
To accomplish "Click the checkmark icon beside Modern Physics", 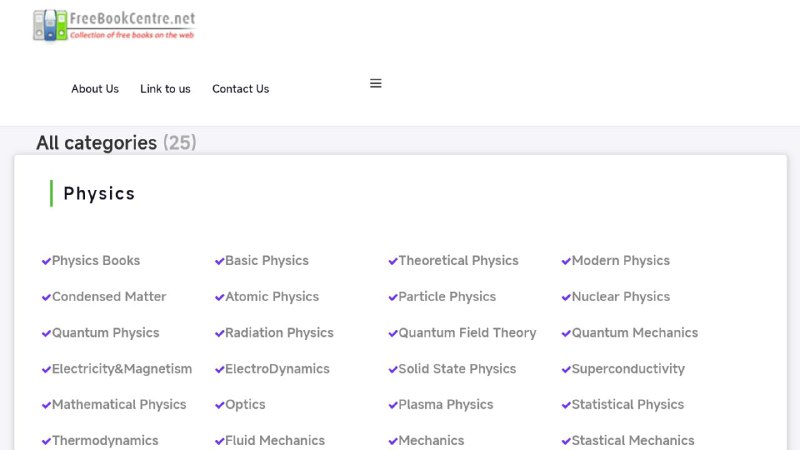I will pos(566,261).
